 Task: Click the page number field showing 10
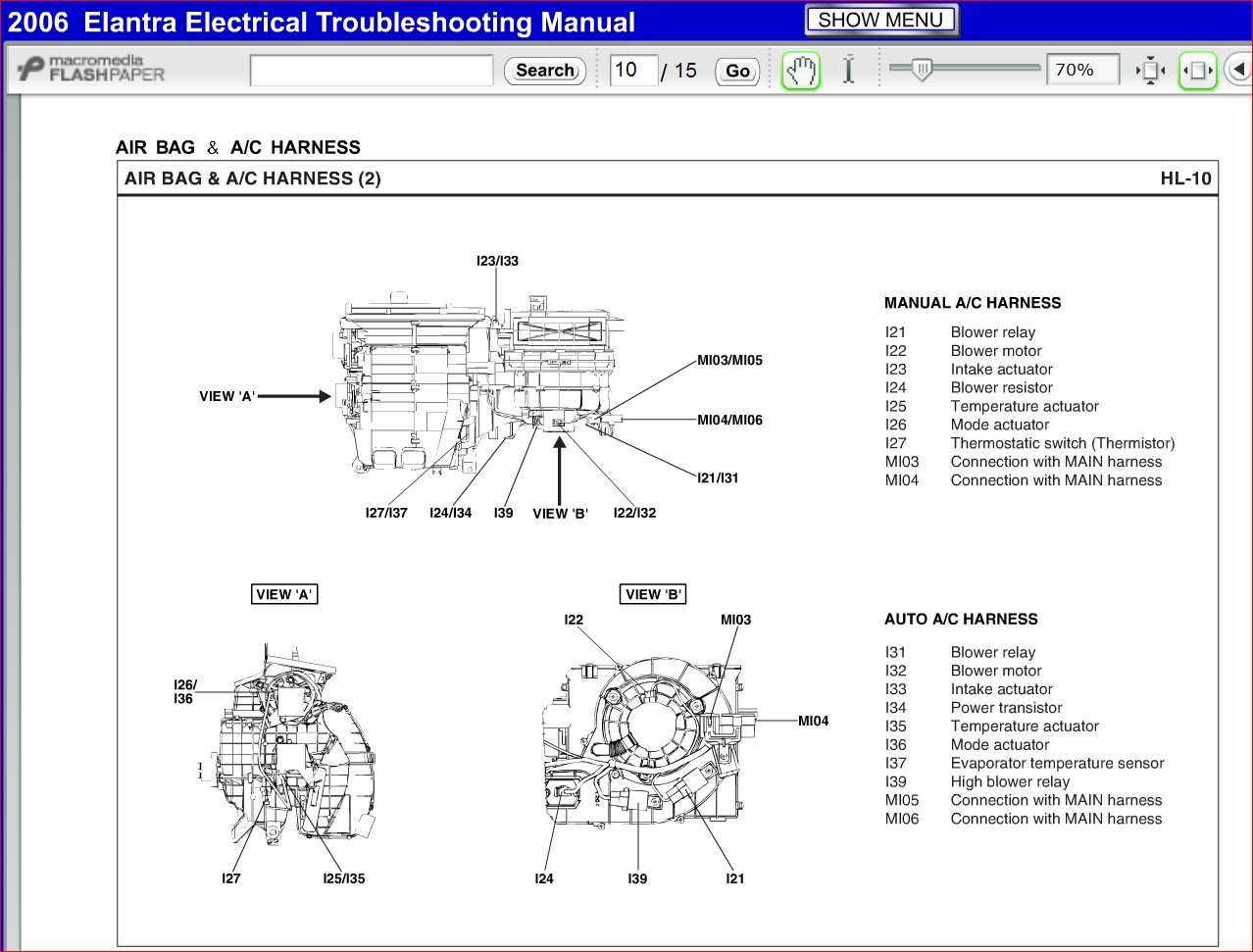tap(633, 71)
